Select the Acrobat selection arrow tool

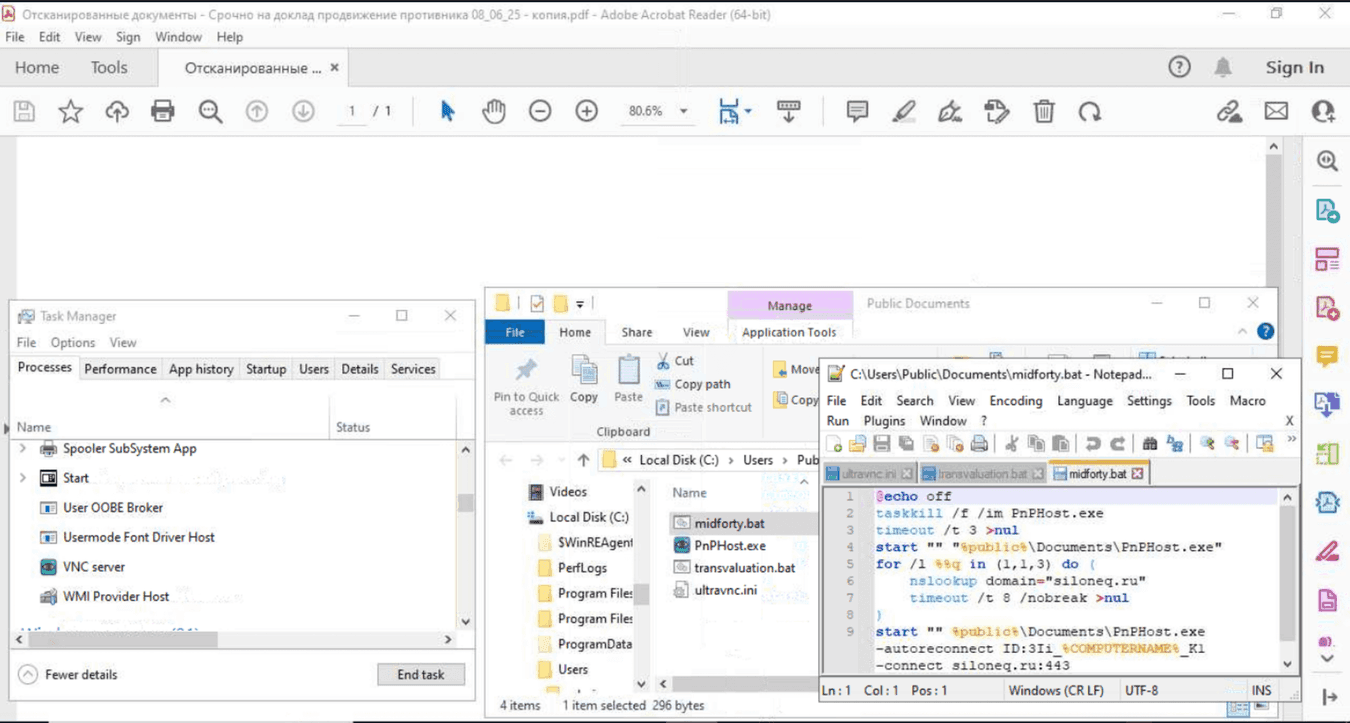point(447,111)
